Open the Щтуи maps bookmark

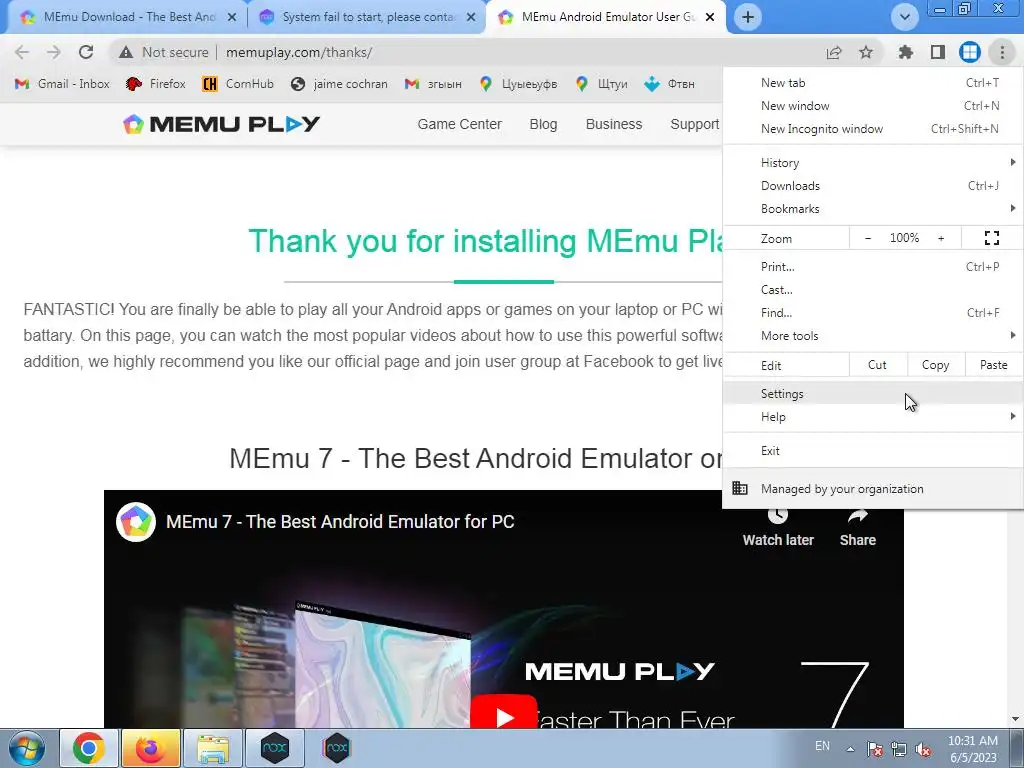(x=601, y=84)
